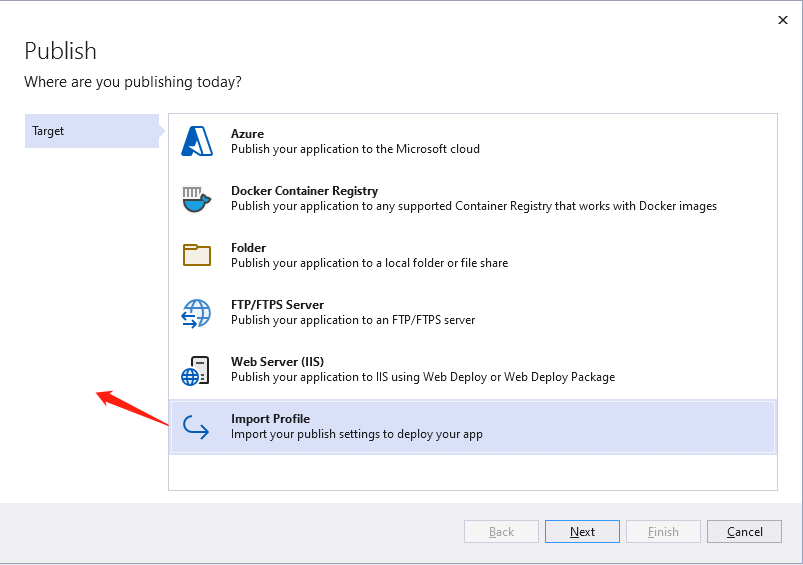Viewport: 803px width, 565px height.
Task: Click the yellow Folder publish icon
Action: (197, 255)
